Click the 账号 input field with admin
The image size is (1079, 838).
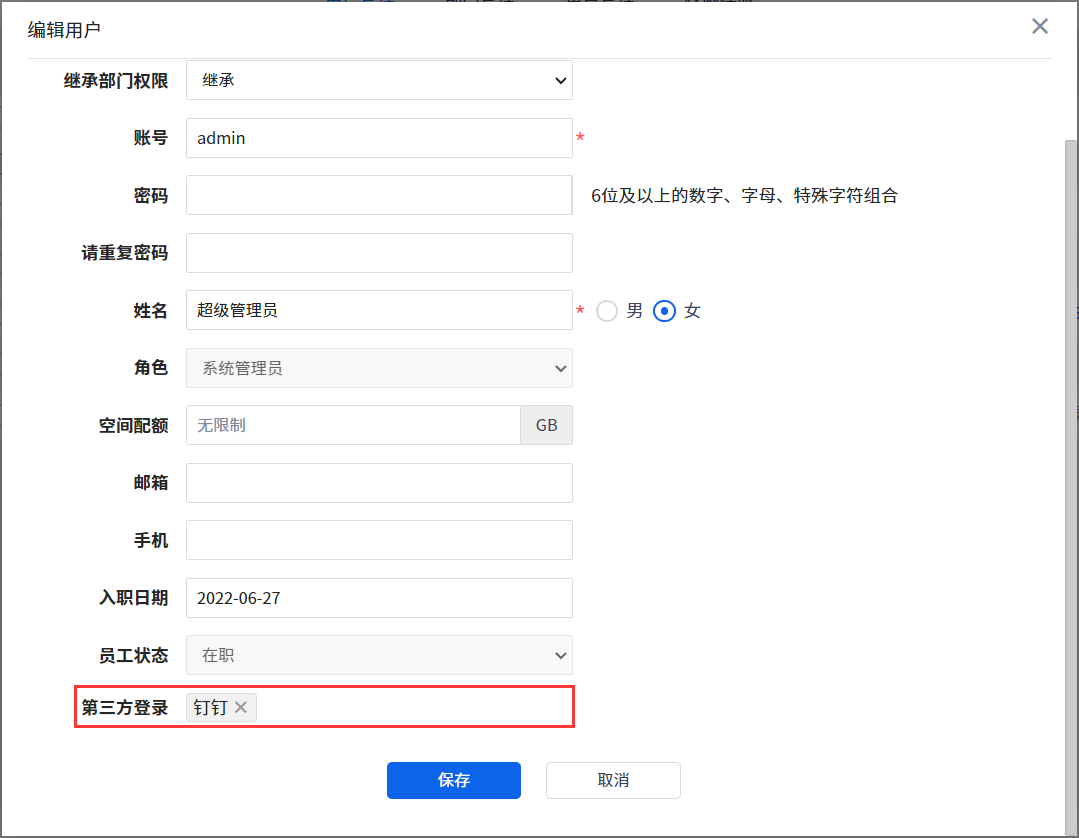tap(379, 138)
